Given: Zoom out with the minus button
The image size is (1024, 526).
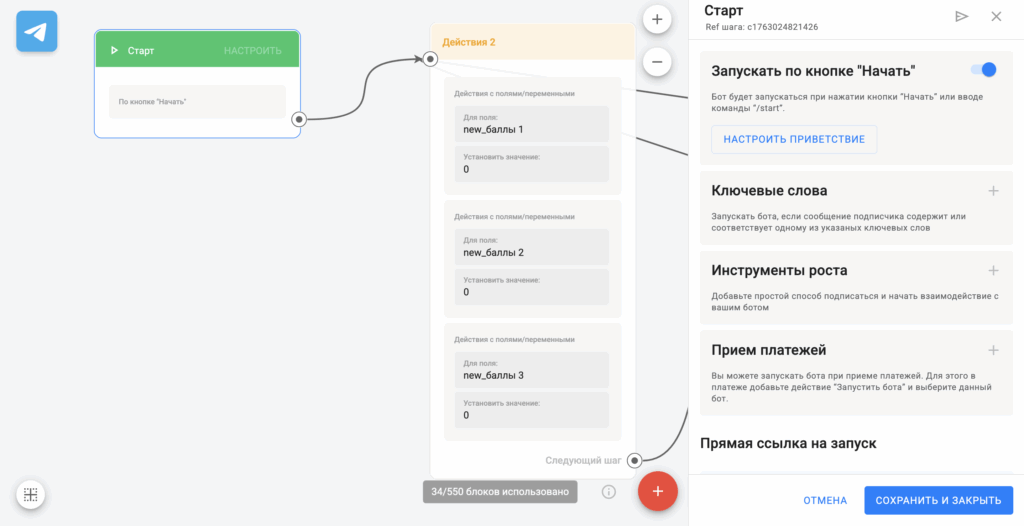Looking at the screenshot, I should pyautogui.click(x=657, y=62).
